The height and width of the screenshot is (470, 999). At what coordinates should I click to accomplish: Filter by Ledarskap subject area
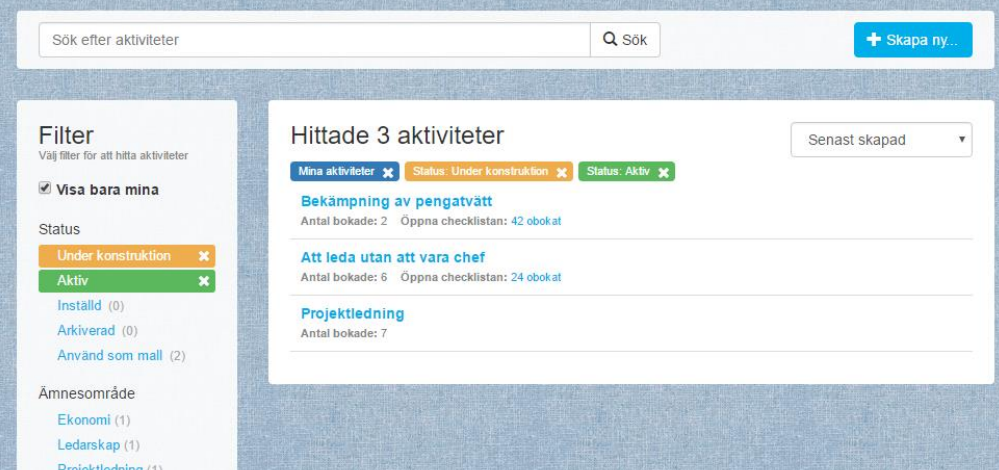click(x=89, y=445)
